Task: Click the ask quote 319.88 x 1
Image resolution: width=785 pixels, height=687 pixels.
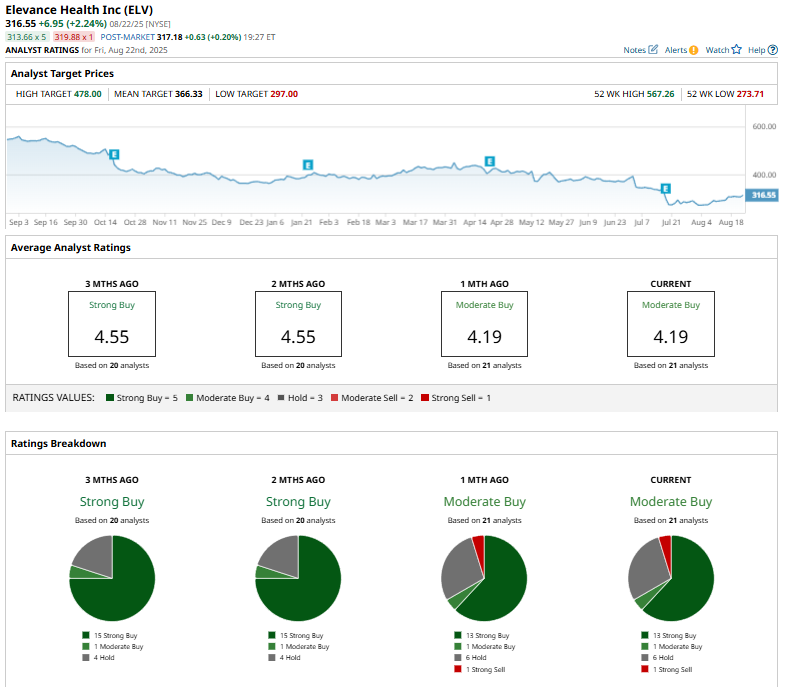Action: [74, 37]
